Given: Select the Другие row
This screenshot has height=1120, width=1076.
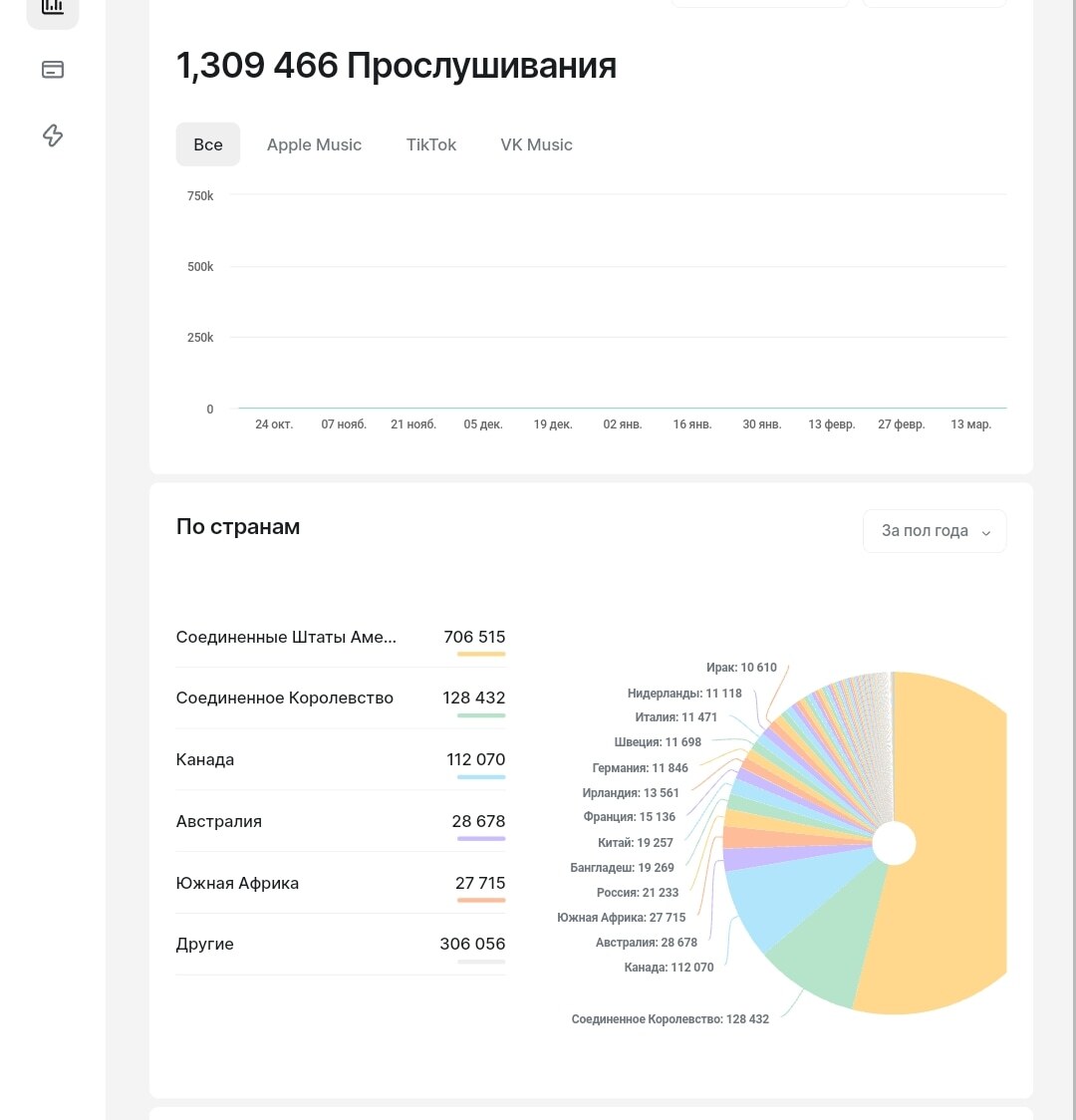Looking at the screenshot, I should pos(341,945).
